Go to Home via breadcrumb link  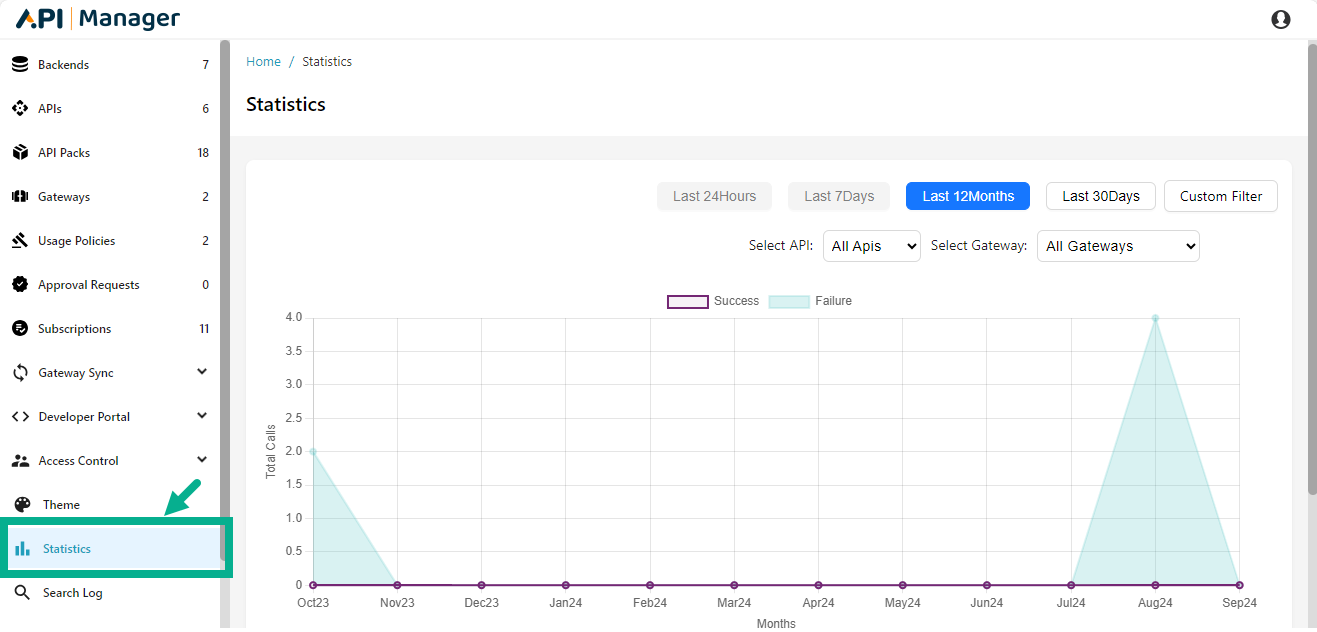click(263, 62)
